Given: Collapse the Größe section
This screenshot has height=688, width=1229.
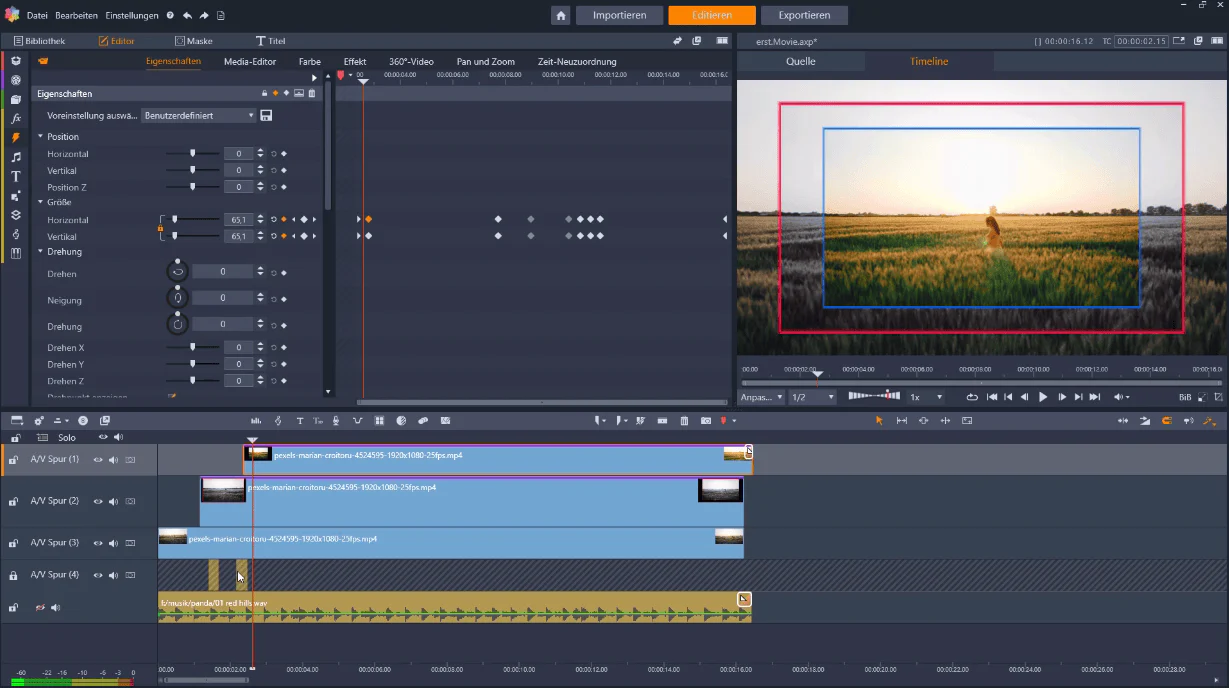Looking at the screenshot, I should [41, 202].
